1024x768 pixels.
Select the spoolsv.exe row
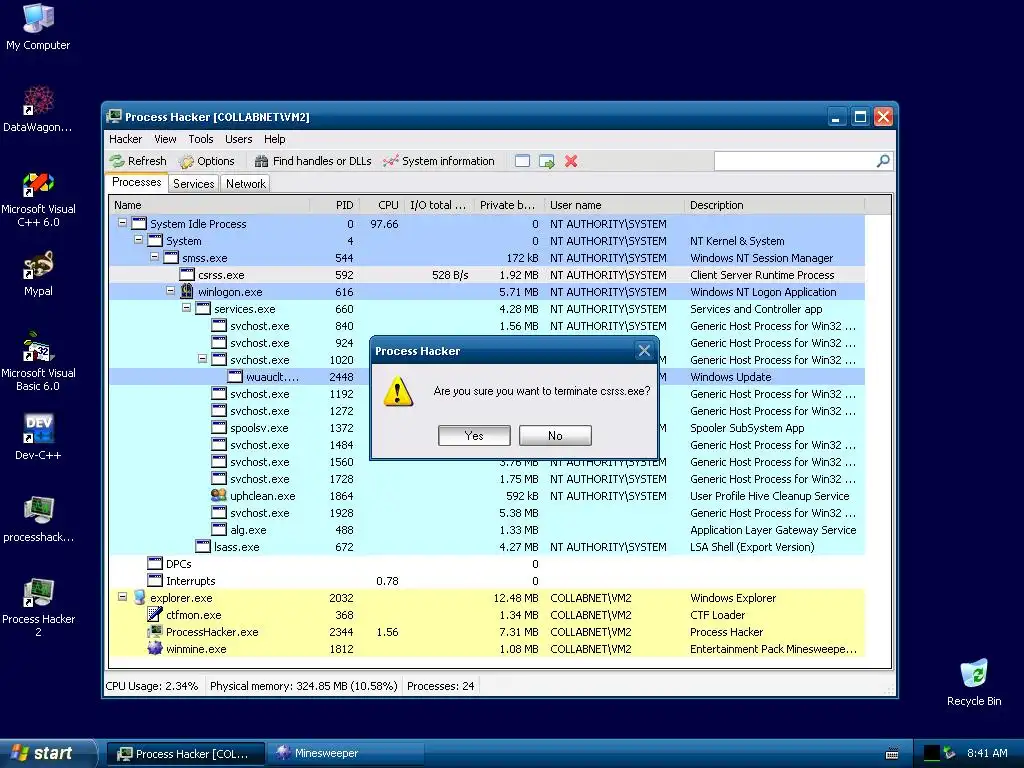point(487,428)
